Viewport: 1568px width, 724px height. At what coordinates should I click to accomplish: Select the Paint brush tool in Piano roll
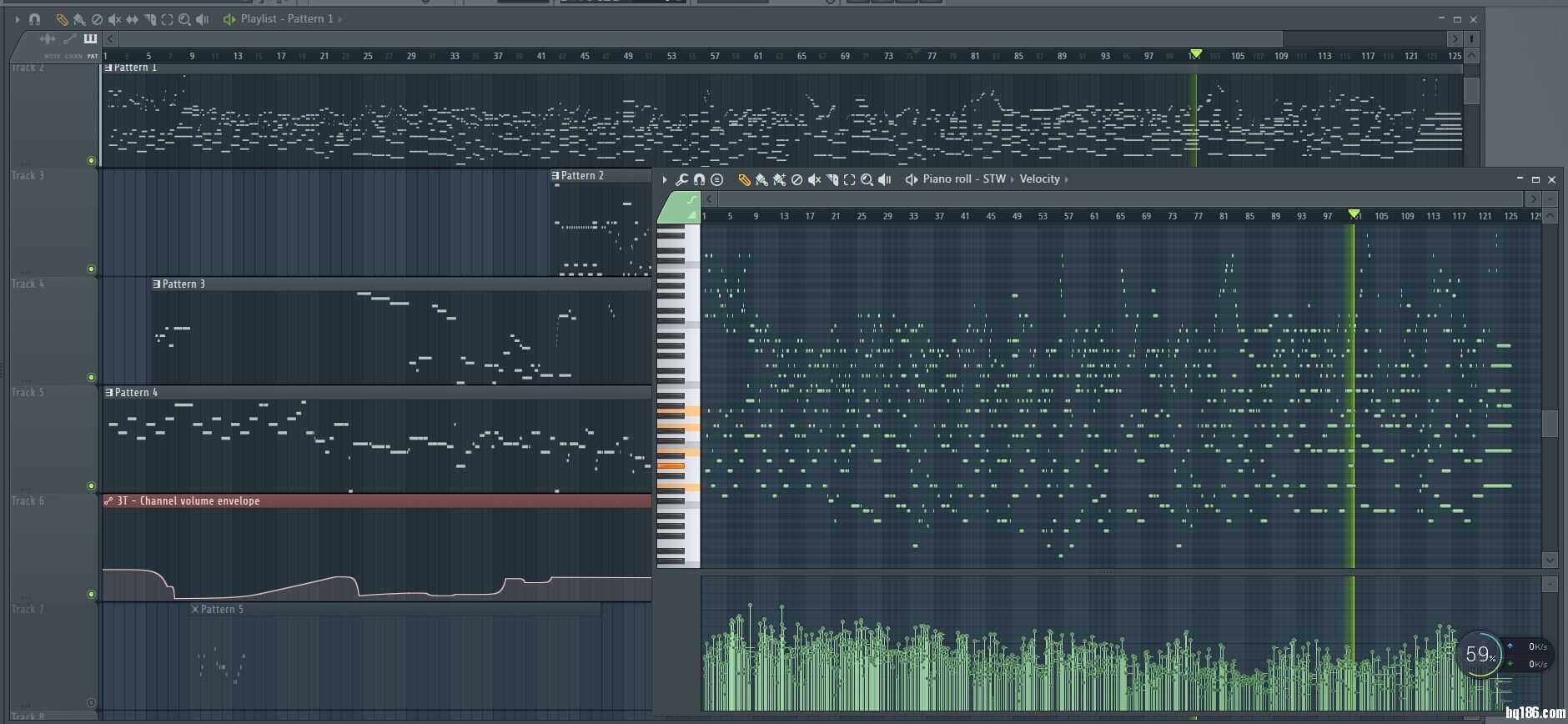(x=761, y=180)
